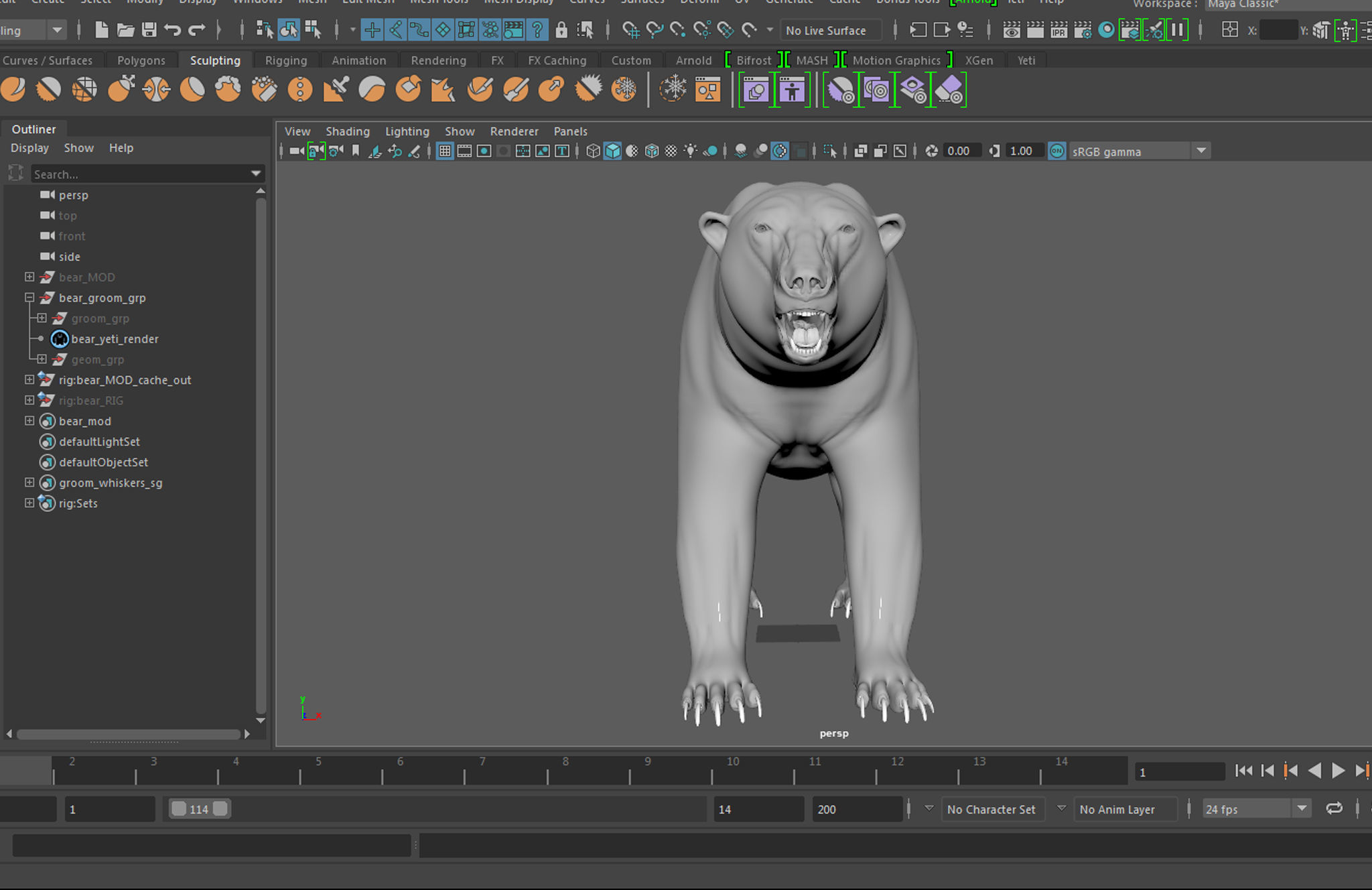Open the Shape Editor shelf icon

click(756, 90)
